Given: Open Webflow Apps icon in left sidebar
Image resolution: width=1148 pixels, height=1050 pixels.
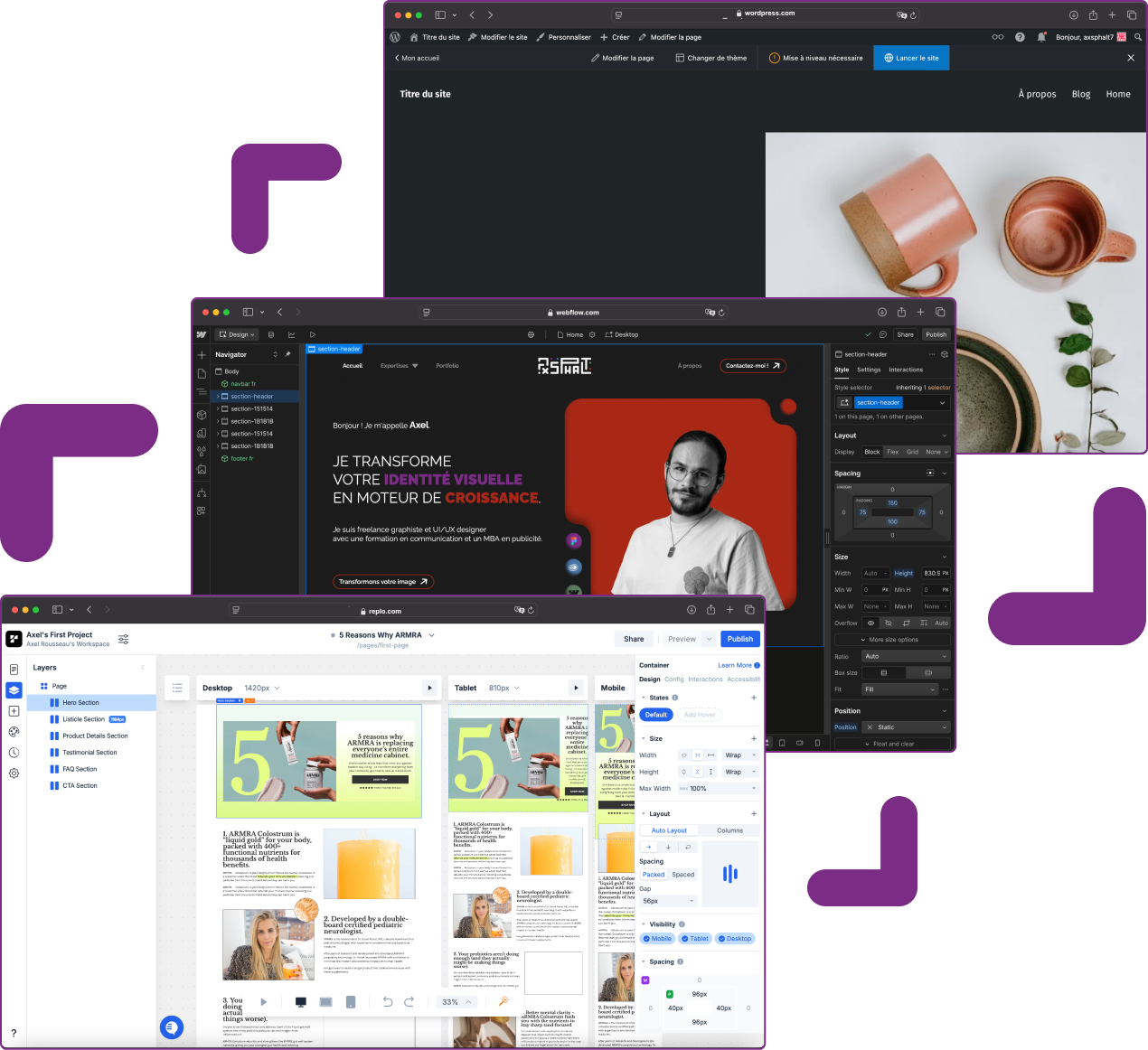Looking at the screenshot, I should [202, 511].
